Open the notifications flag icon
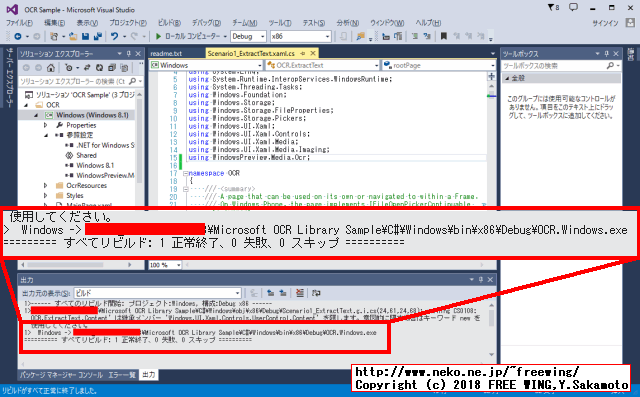 click(x=553, y=7)
